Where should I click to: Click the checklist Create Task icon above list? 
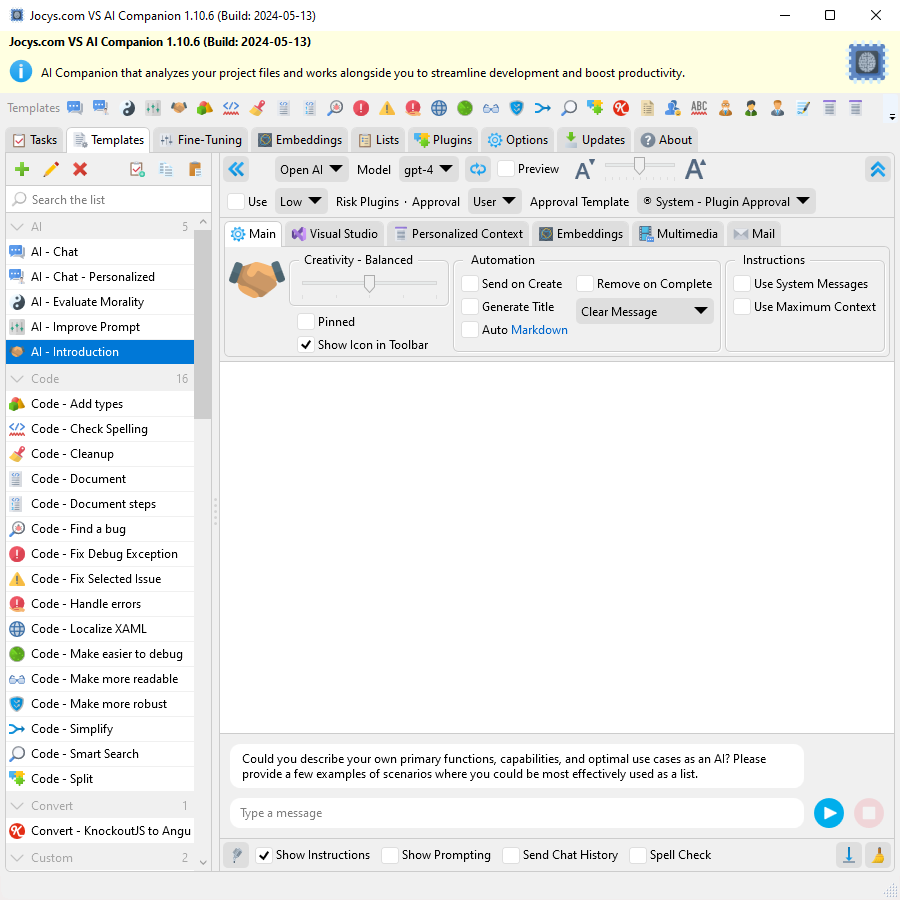[137, 169]
